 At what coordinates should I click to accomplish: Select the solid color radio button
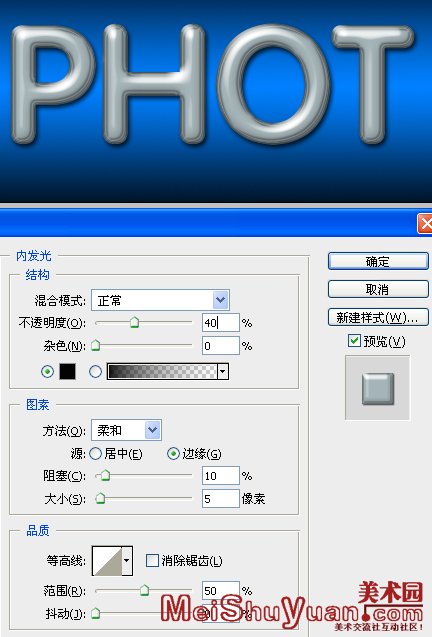pos(48,371)
